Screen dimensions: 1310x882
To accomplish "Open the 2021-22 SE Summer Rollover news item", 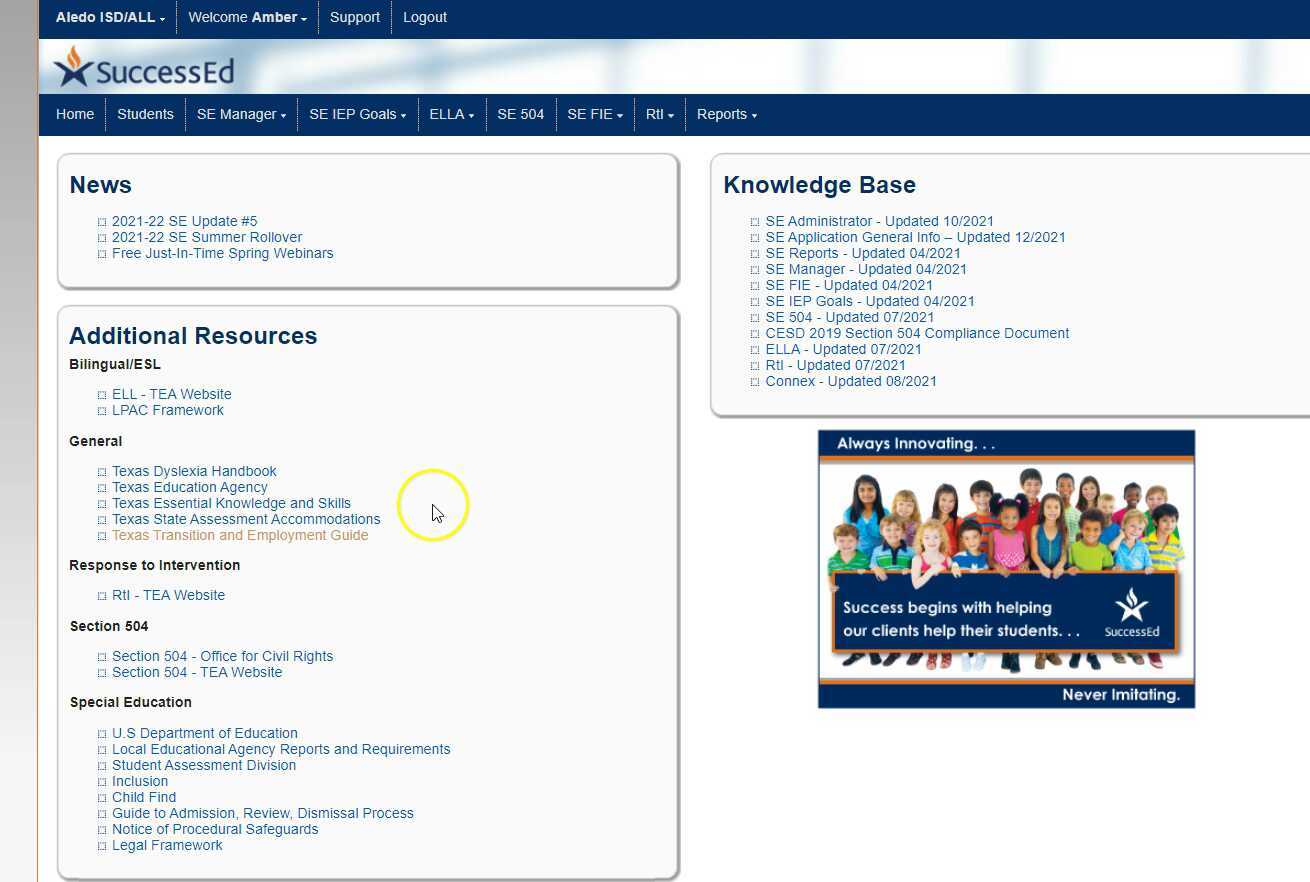I will coord(207,237).
